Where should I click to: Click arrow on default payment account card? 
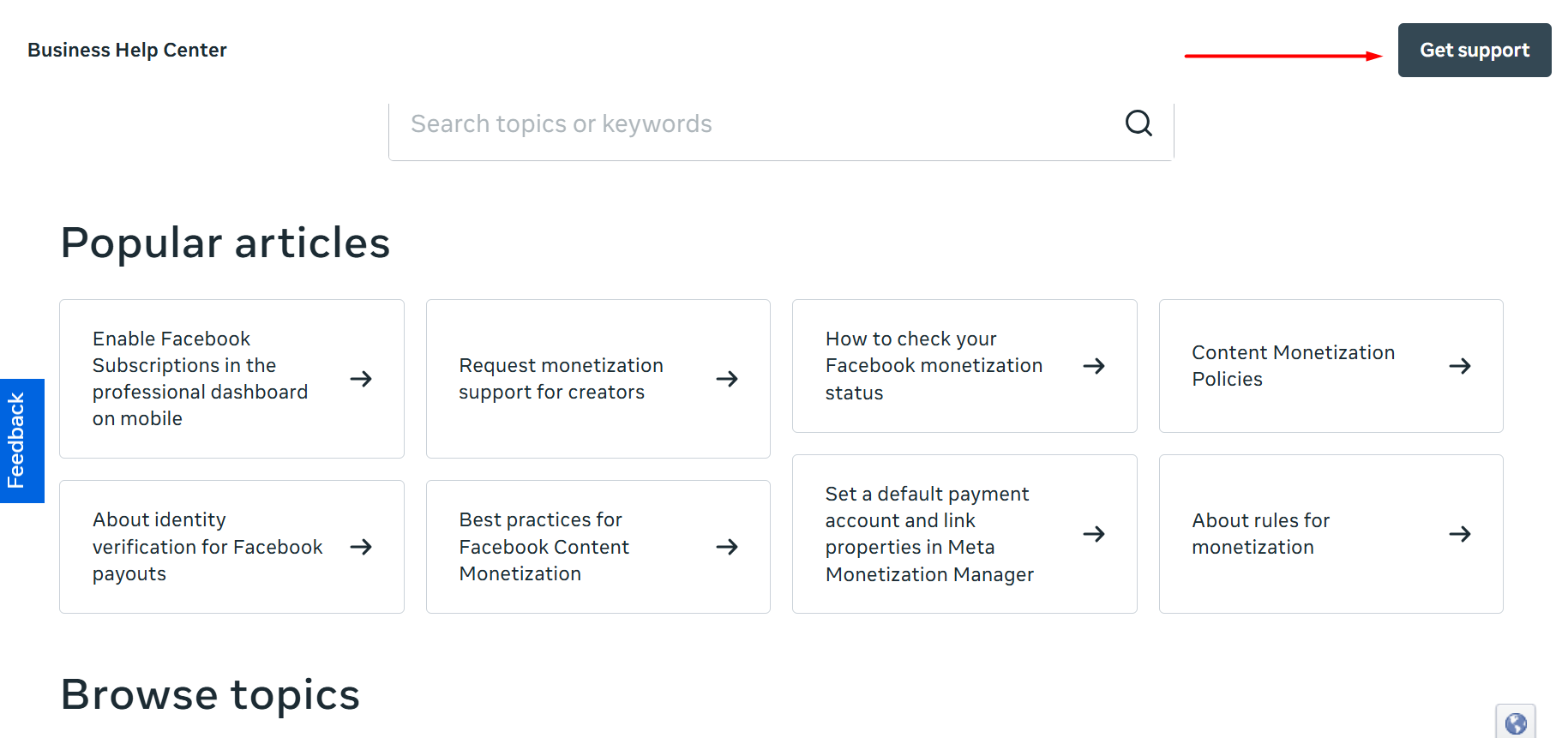point(1094,534)
